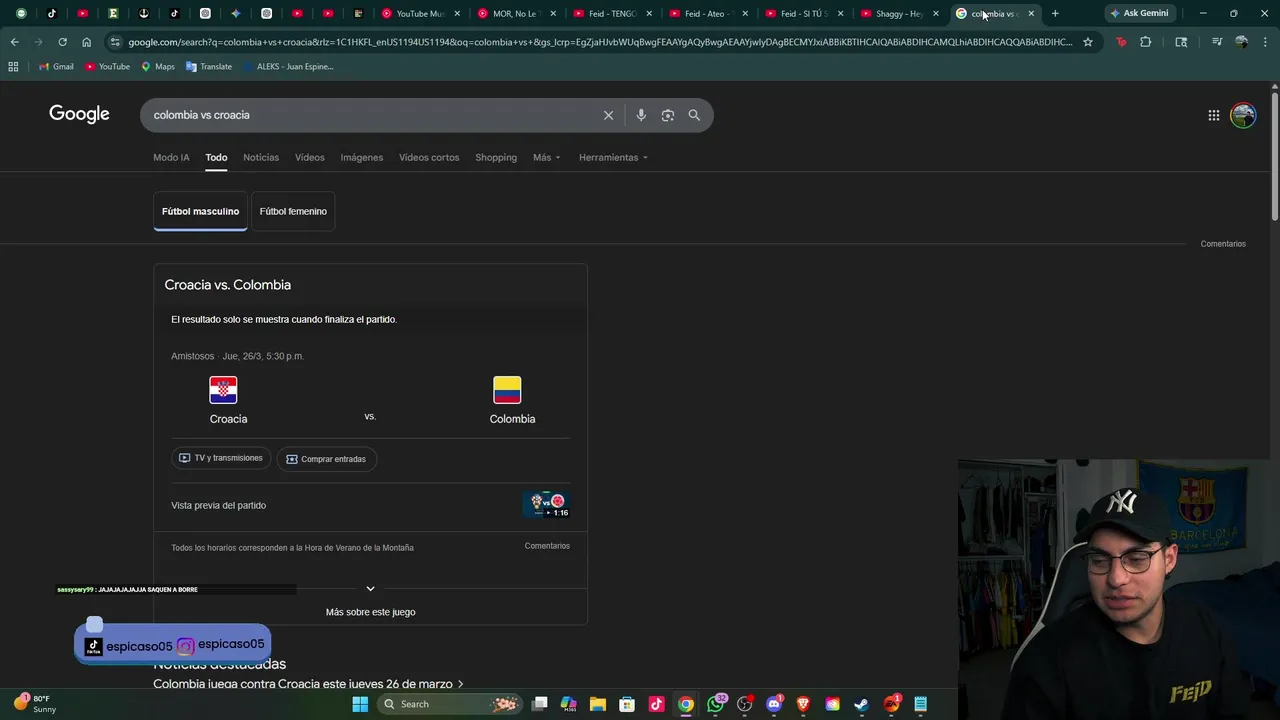Click the Comentarios link at the page right
The height and width of the screenshot is (720, 1280).
pyautogui.click(x=1223, y=244)
